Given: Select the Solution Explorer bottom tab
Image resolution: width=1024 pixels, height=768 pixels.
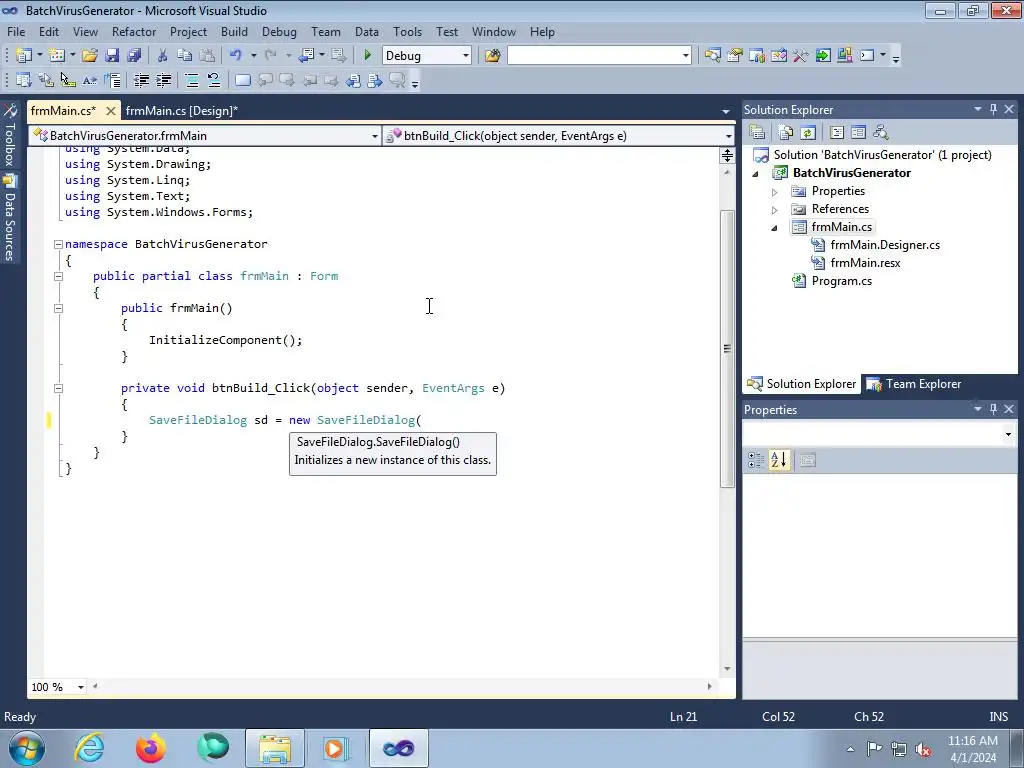Looking at the screenshot, I should [802, 384].
